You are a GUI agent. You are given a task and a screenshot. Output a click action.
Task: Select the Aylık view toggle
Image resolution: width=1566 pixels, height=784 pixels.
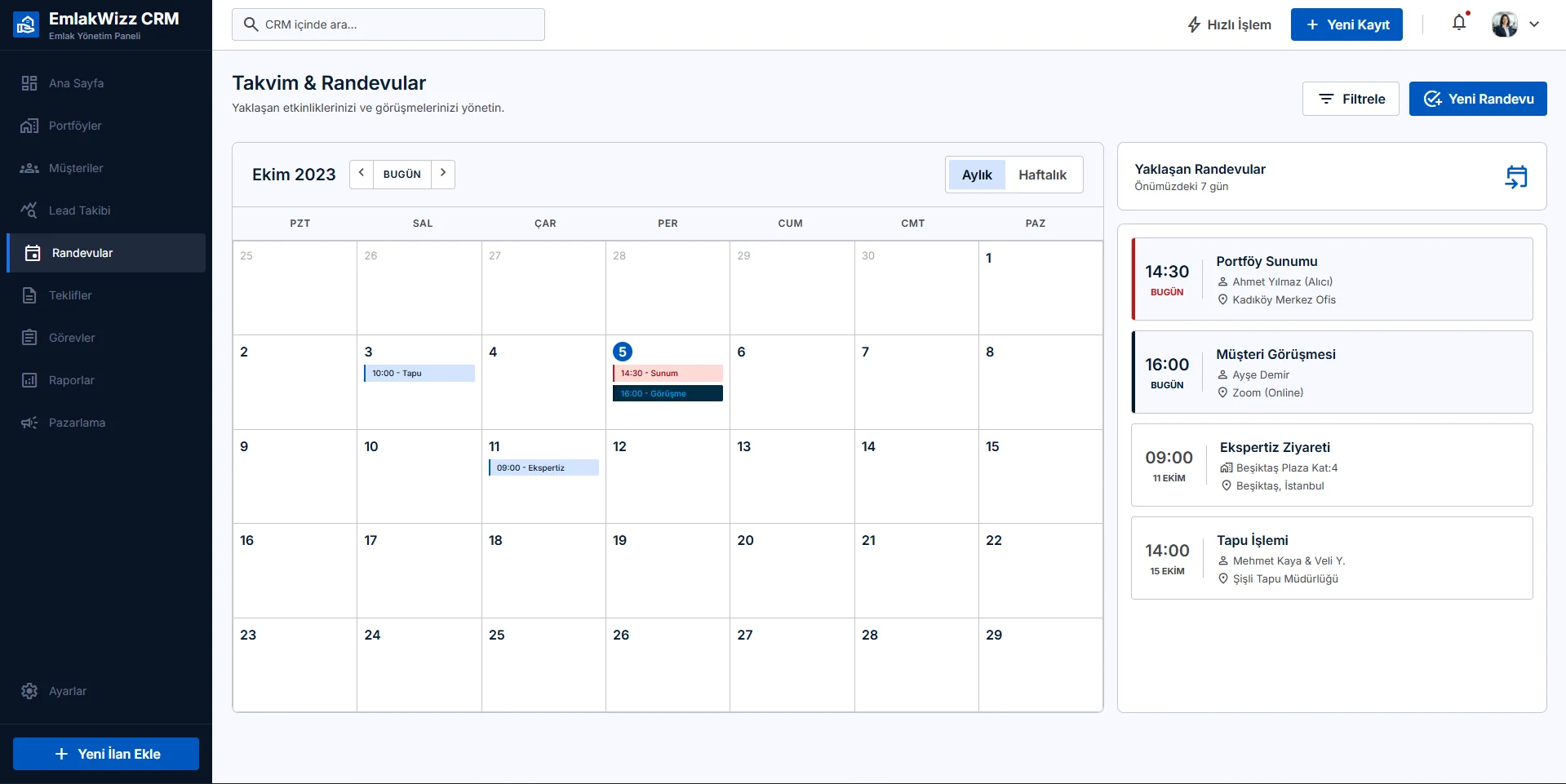[977, 175]
